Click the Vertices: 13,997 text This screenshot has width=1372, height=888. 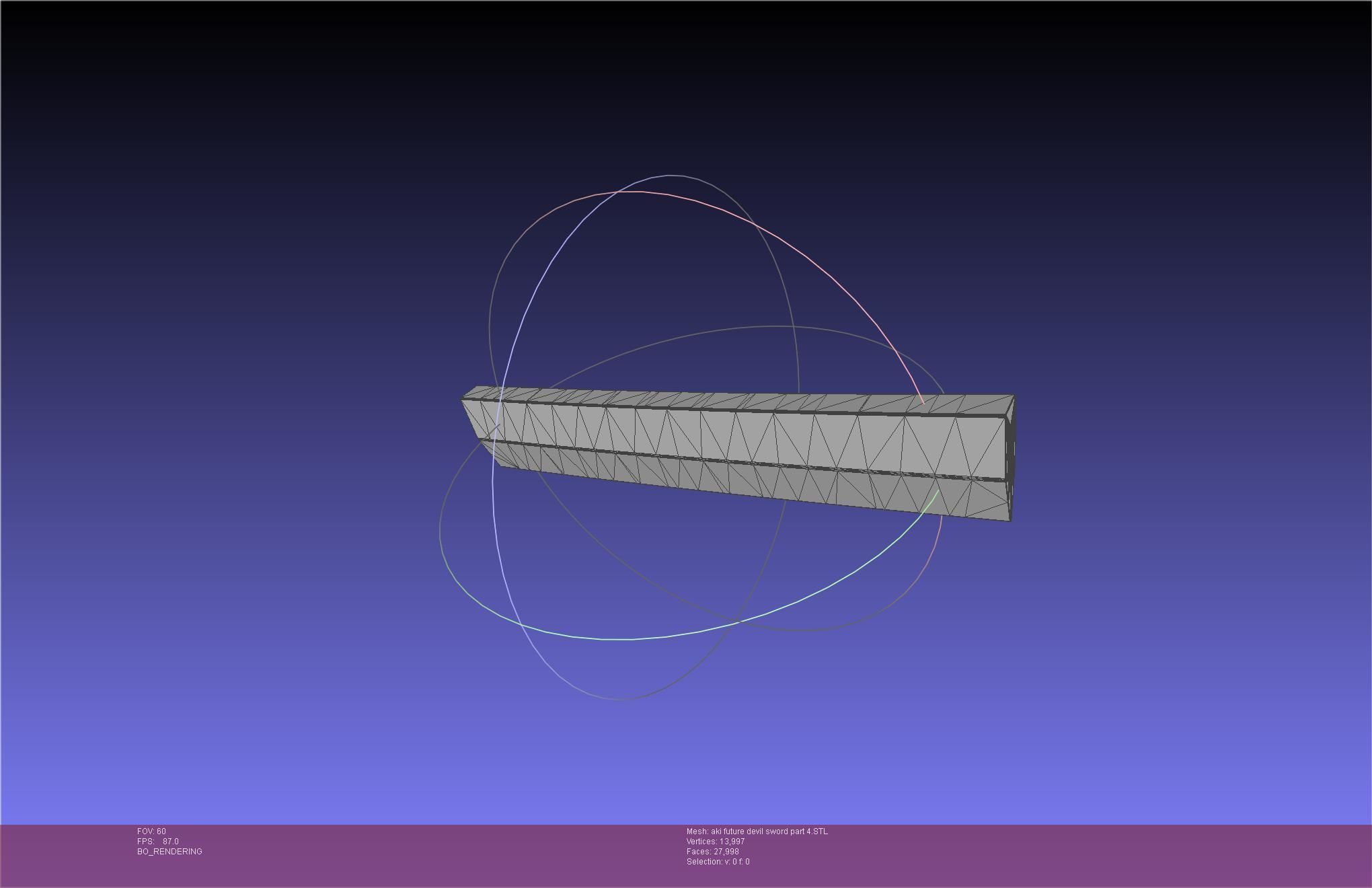click(716, 842)
